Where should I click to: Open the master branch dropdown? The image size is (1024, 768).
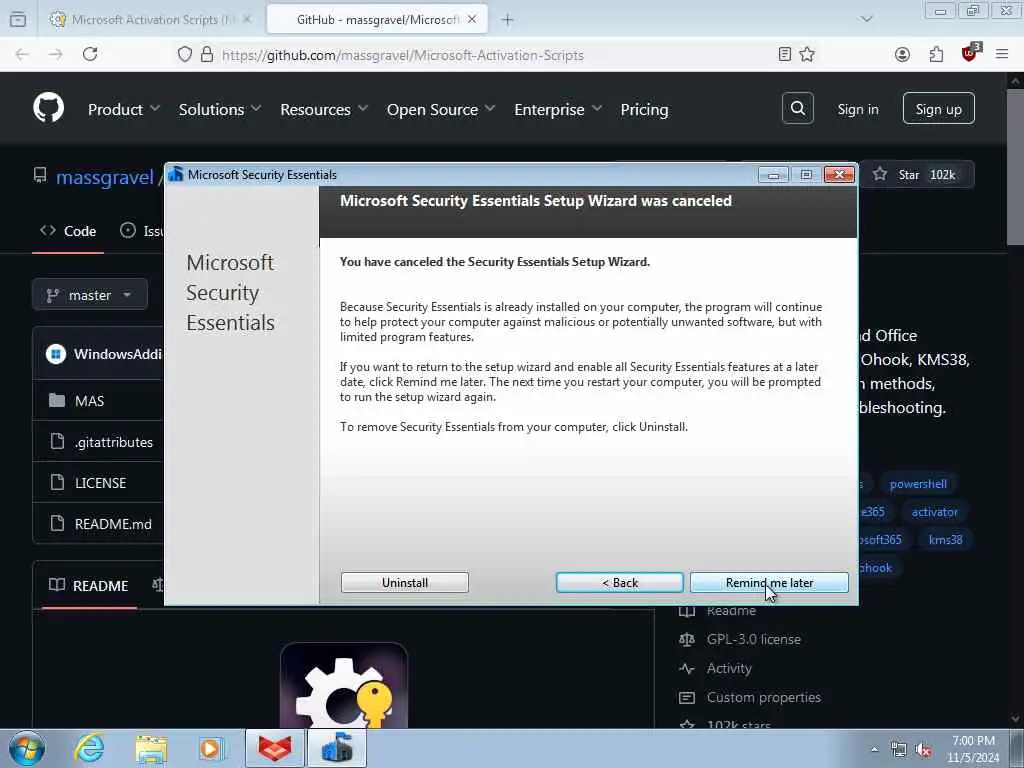[89, 295]
